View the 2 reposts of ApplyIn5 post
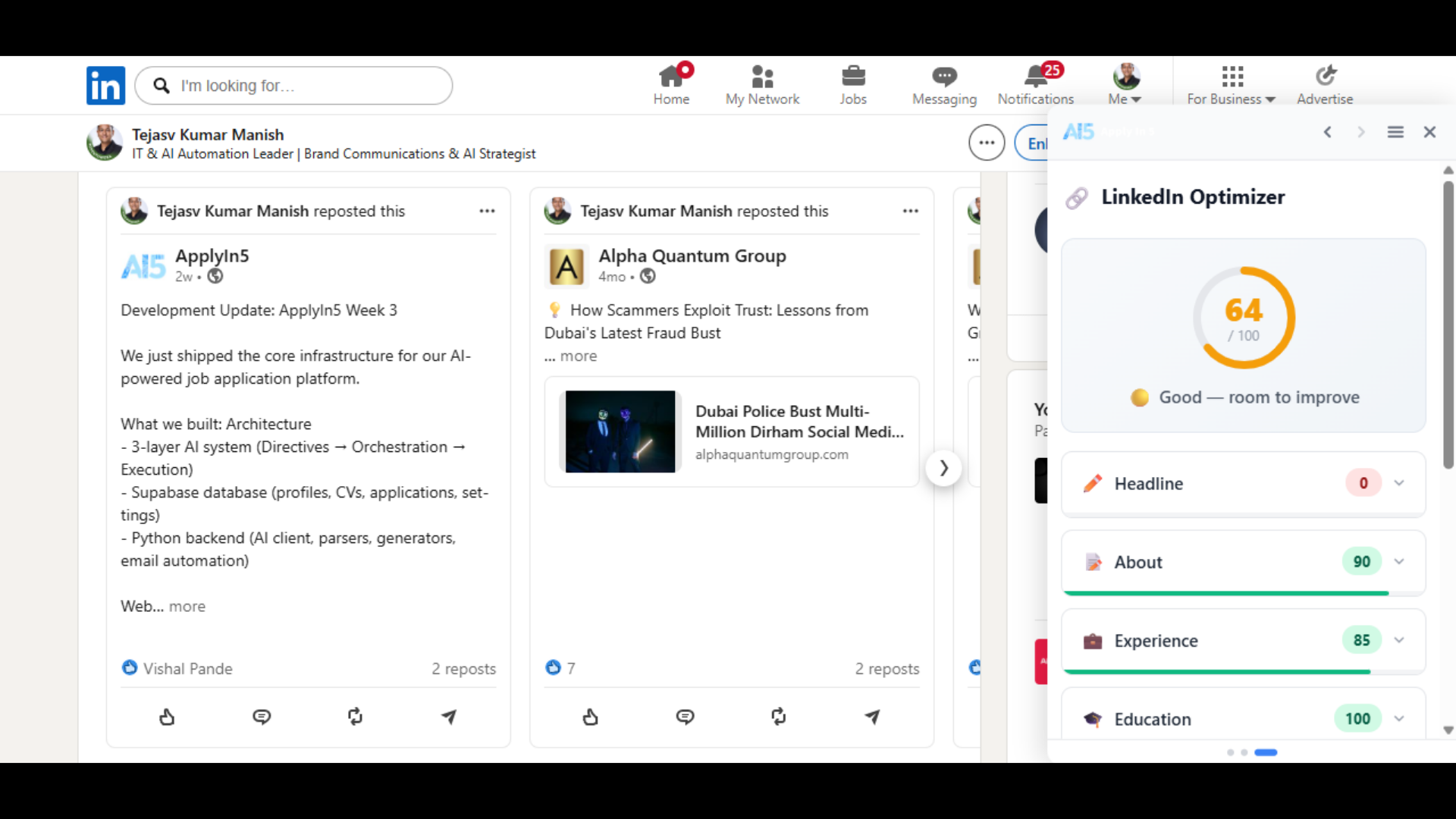Image resolution: width=1456 pixels, height=819 pixels. pyautogui.click(x=463, y=668)
